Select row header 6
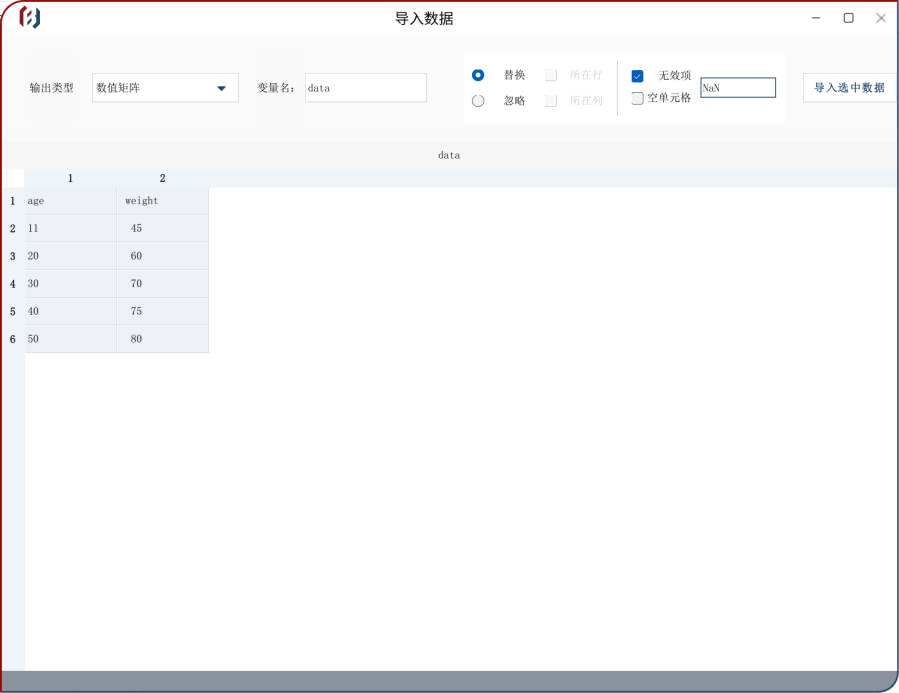This screenshot has height=693, width=899. pos(13,339)
